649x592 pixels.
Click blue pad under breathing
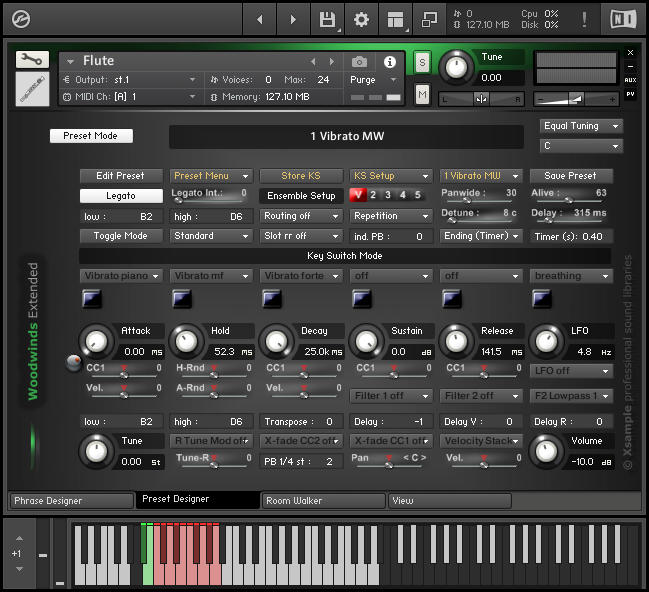(x=542, y=298)
